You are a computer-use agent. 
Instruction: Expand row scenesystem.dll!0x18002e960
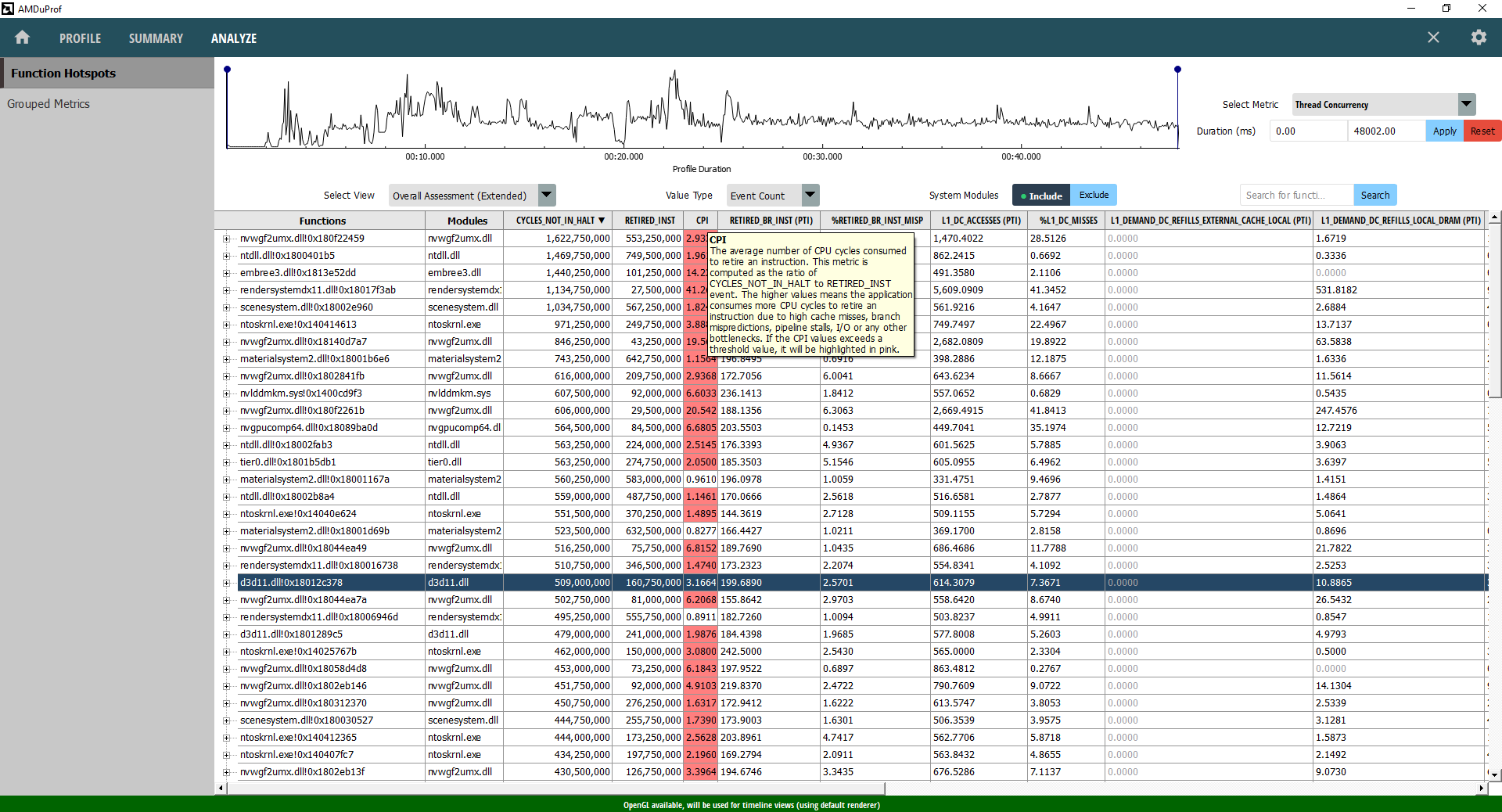coord(227,307)
